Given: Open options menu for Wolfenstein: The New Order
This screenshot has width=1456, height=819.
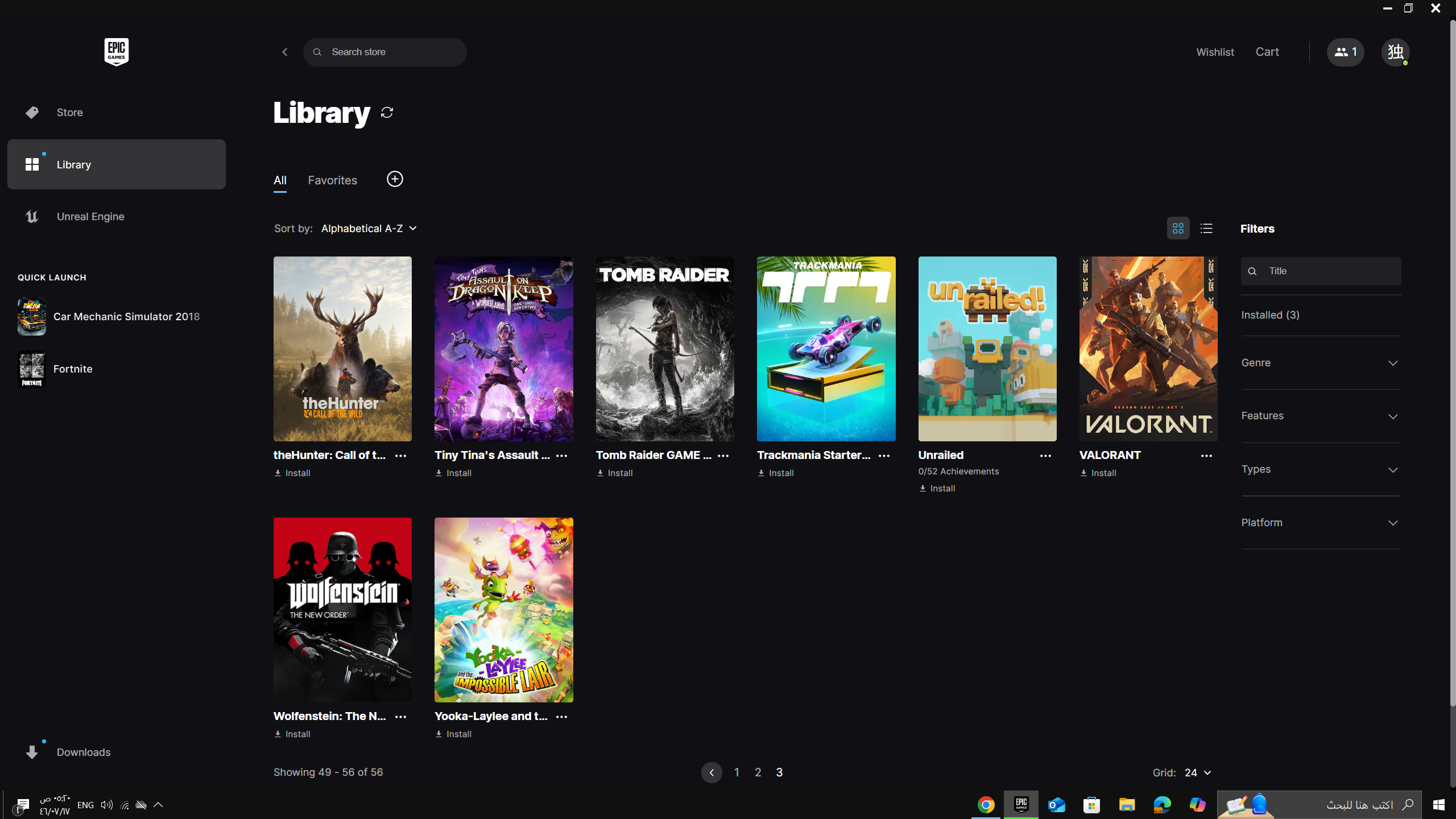Looking at the screenshot, I should (400, 717).
